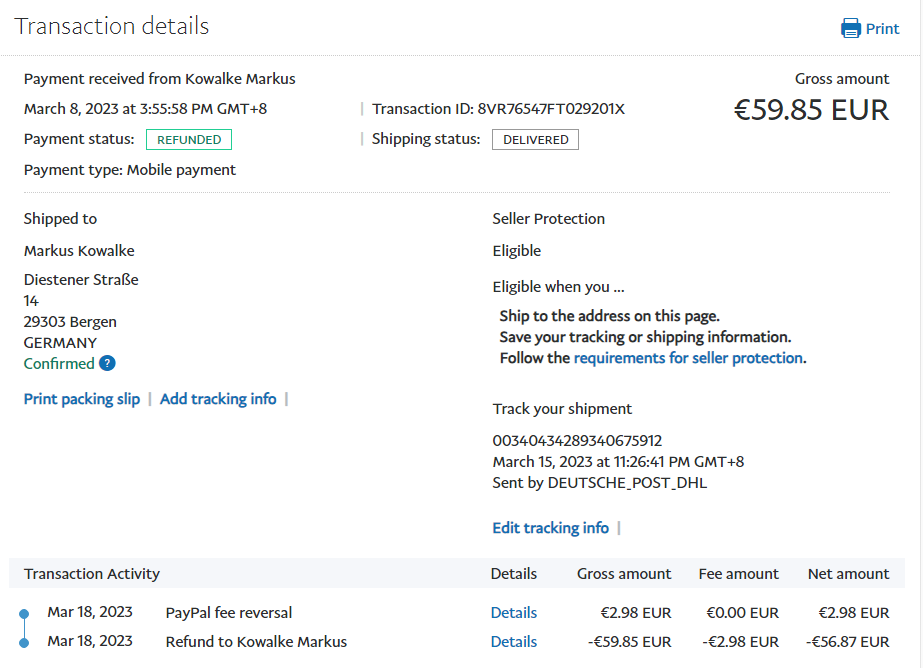
Task: Click the green Confirmed address label
Action: click(x=59, y=364)
